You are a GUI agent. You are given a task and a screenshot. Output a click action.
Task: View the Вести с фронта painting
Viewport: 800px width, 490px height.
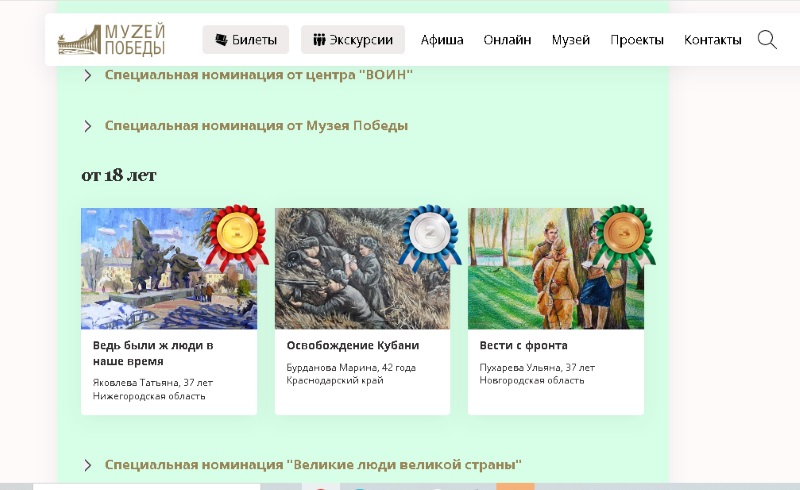(x=556, y=268)
